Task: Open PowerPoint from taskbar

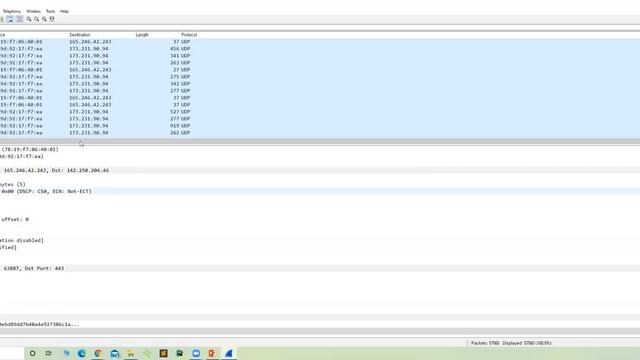Action: (x=212, y=353)
